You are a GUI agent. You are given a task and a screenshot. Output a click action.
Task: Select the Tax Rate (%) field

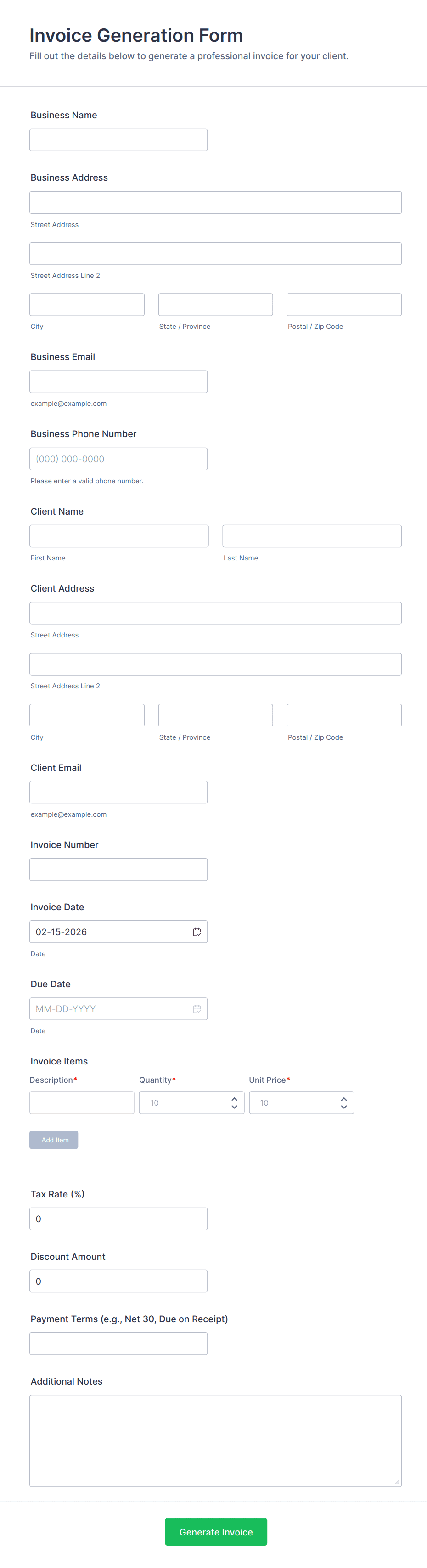tap(118, 1219)
